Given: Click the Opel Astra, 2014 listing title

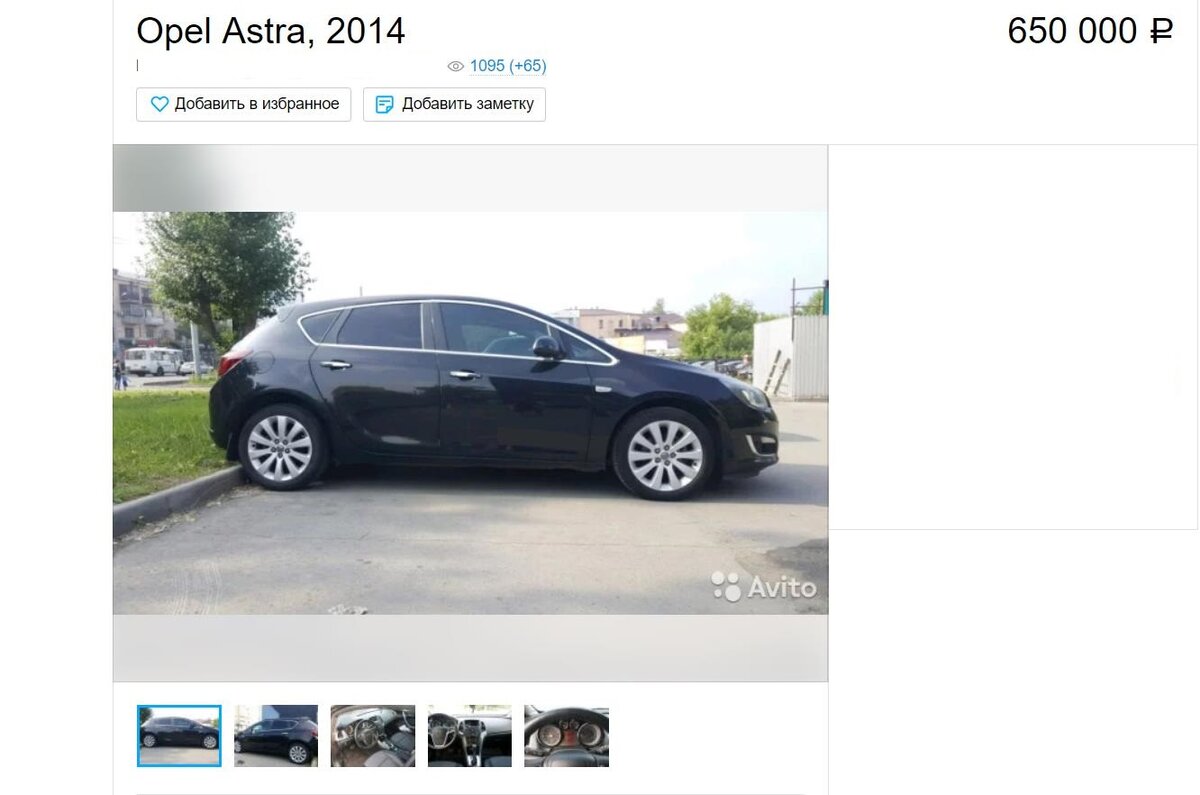Looking at the screenshot, I should click(x=271, y=32).
